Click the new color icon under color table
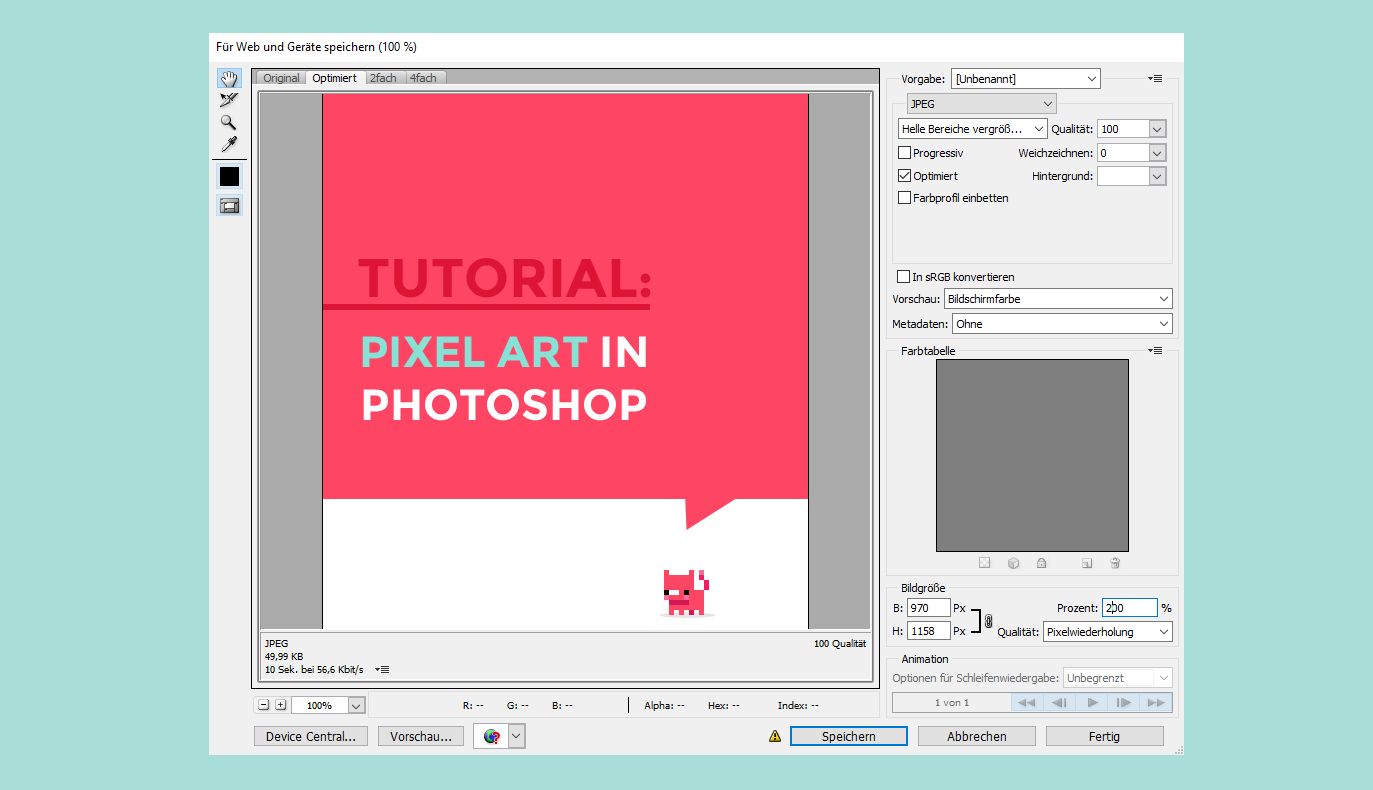Screen dimensions: 1373x790 1087,564
